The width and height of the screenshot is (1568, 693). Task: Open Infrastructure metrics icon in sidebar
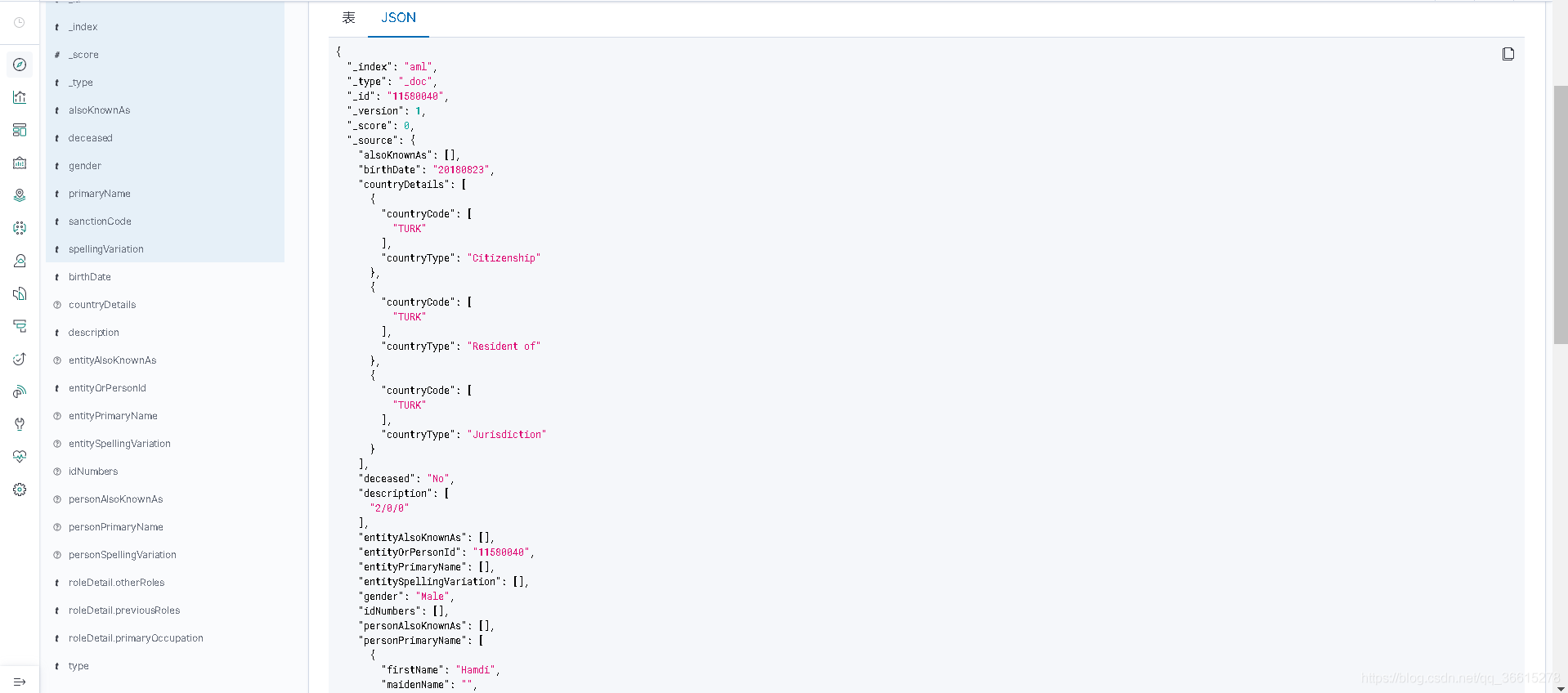[x=20, y=261]
